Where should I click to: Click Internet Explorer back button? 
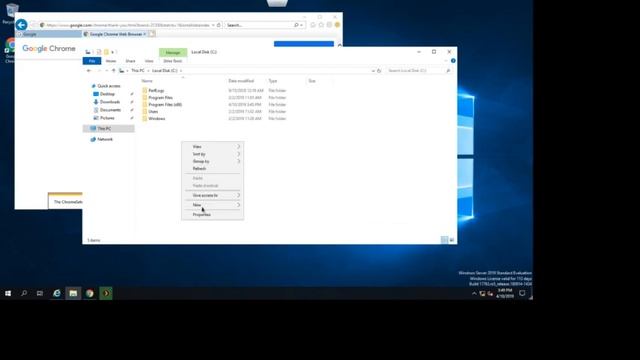coord(22,25)
